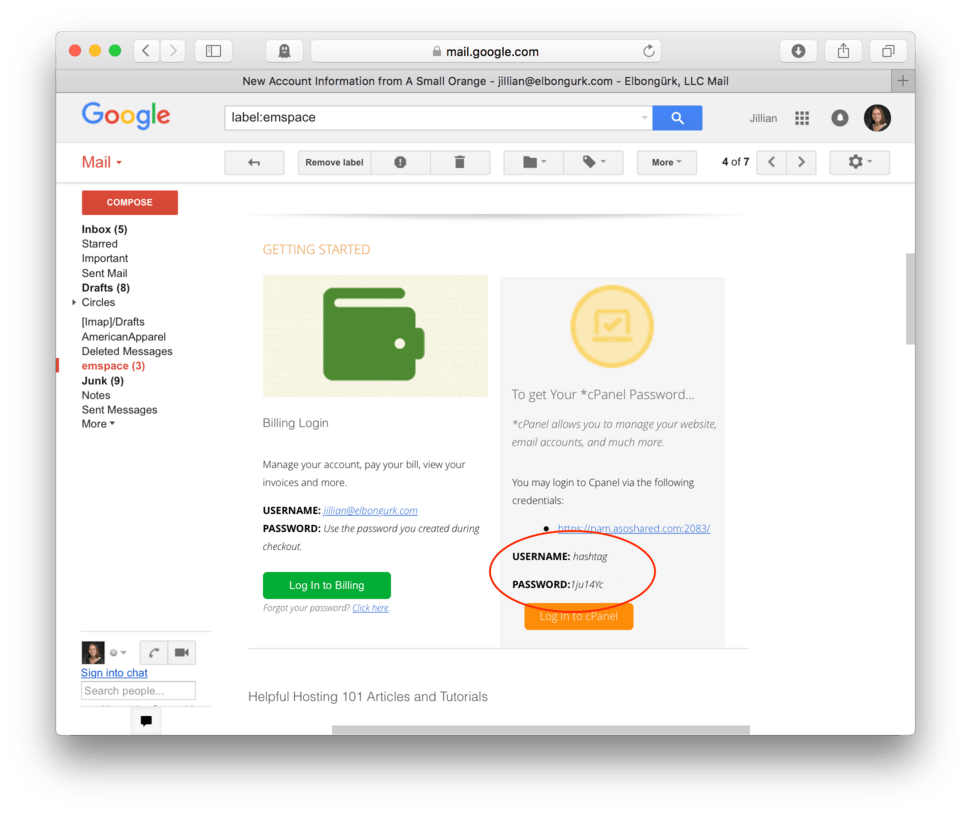Start a phone call in chat
The width and height of the screenshot is (971, 815).
click(154, 652)
